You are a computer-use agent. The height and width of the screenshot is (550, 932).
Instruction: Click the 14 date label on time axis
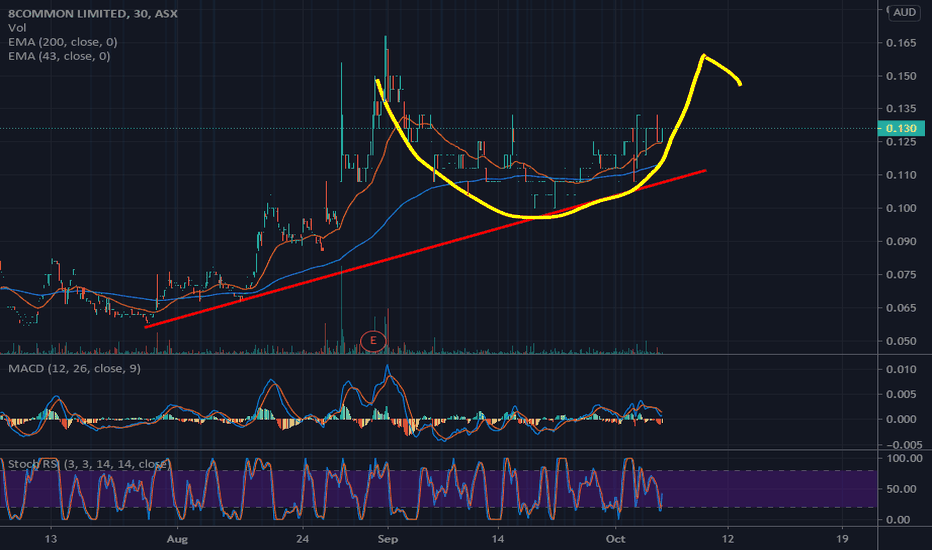(498, 539)
